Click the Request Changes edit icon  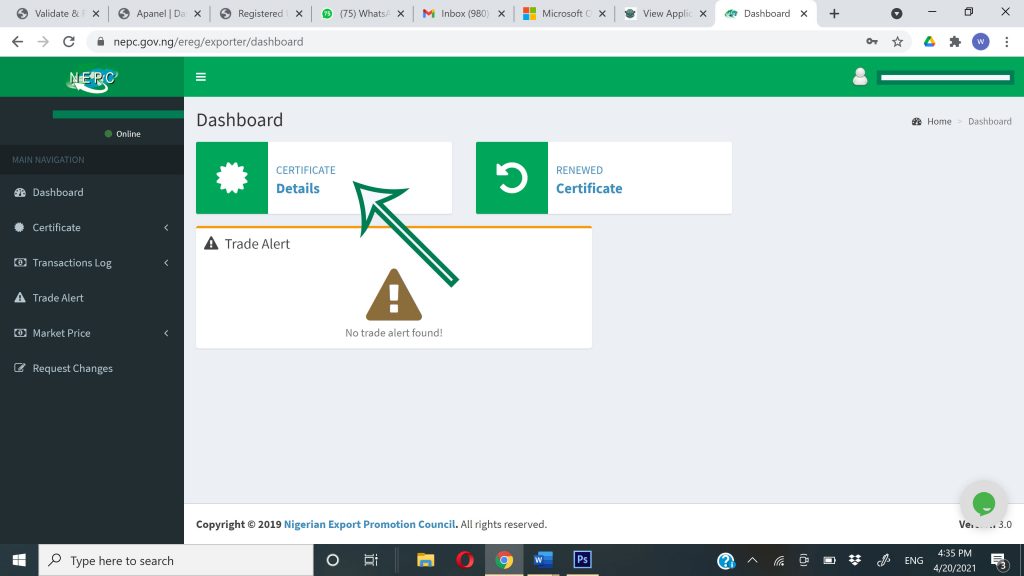point(19,367)
